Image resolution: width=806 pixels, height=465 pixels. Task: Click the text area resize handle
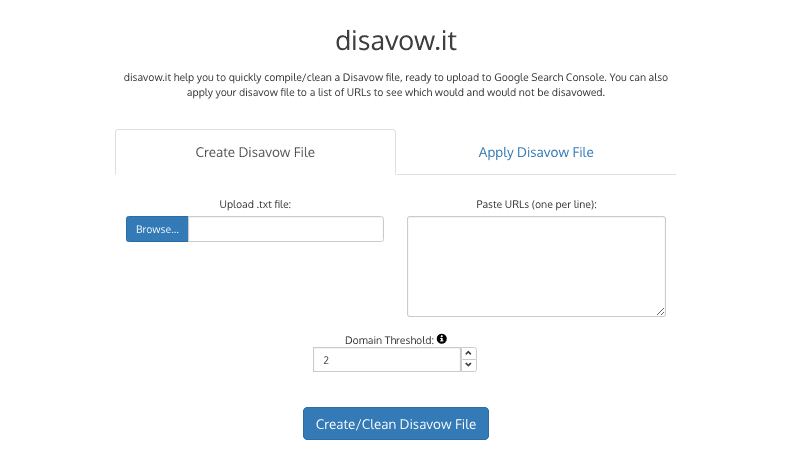pos(661,312)
